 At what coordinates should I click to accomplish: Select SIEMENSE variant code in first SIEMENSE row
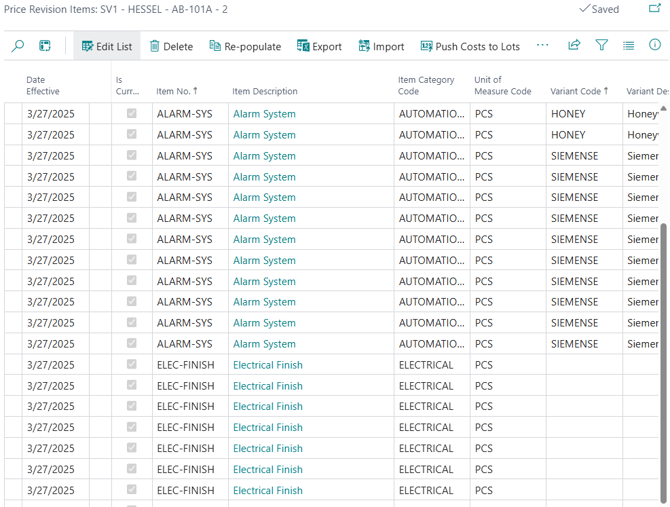[x=574, y=156]
